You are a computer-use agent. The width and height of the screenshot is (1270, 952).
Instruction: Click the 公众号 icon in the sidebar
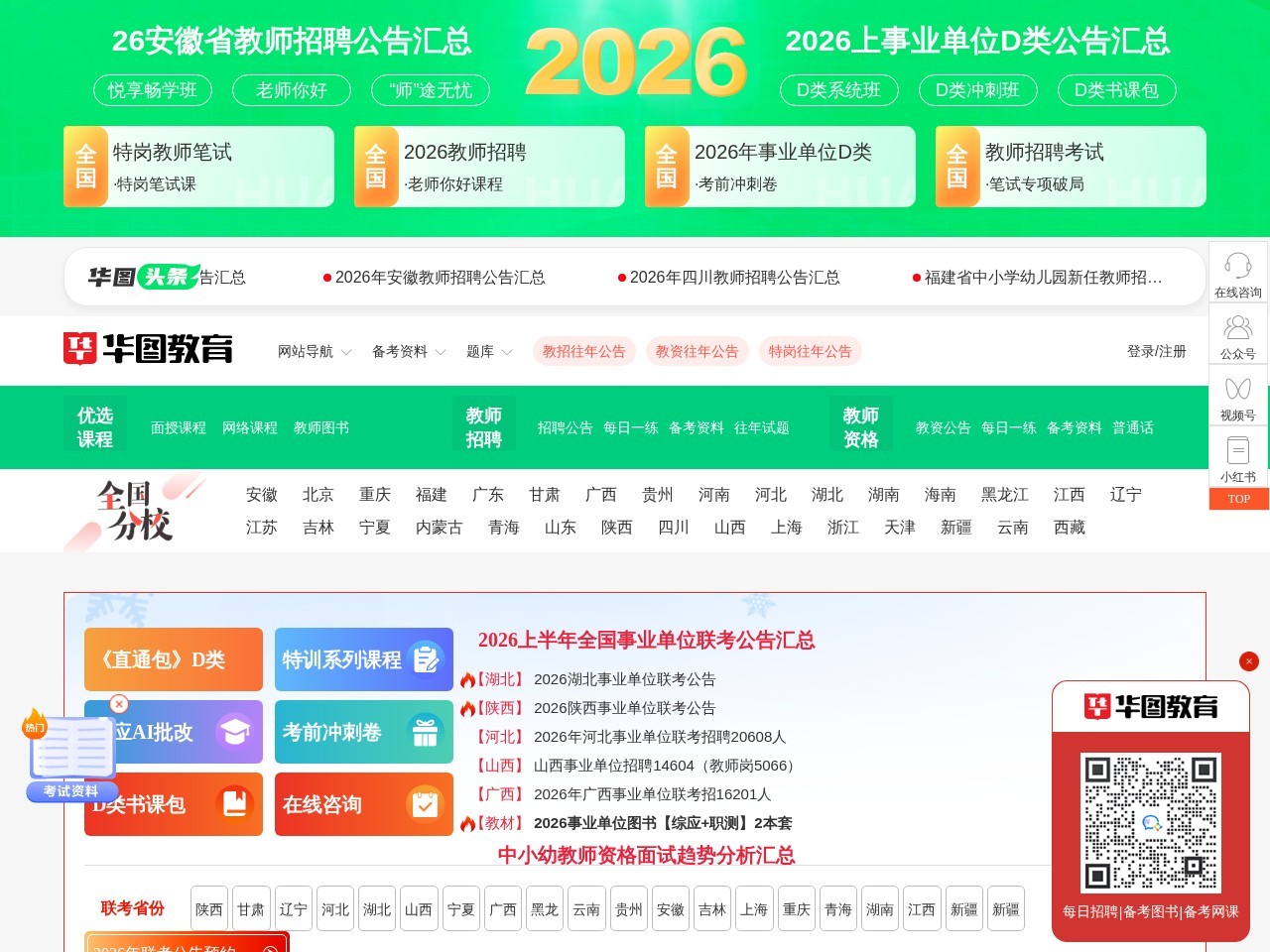pos(1237,332)
